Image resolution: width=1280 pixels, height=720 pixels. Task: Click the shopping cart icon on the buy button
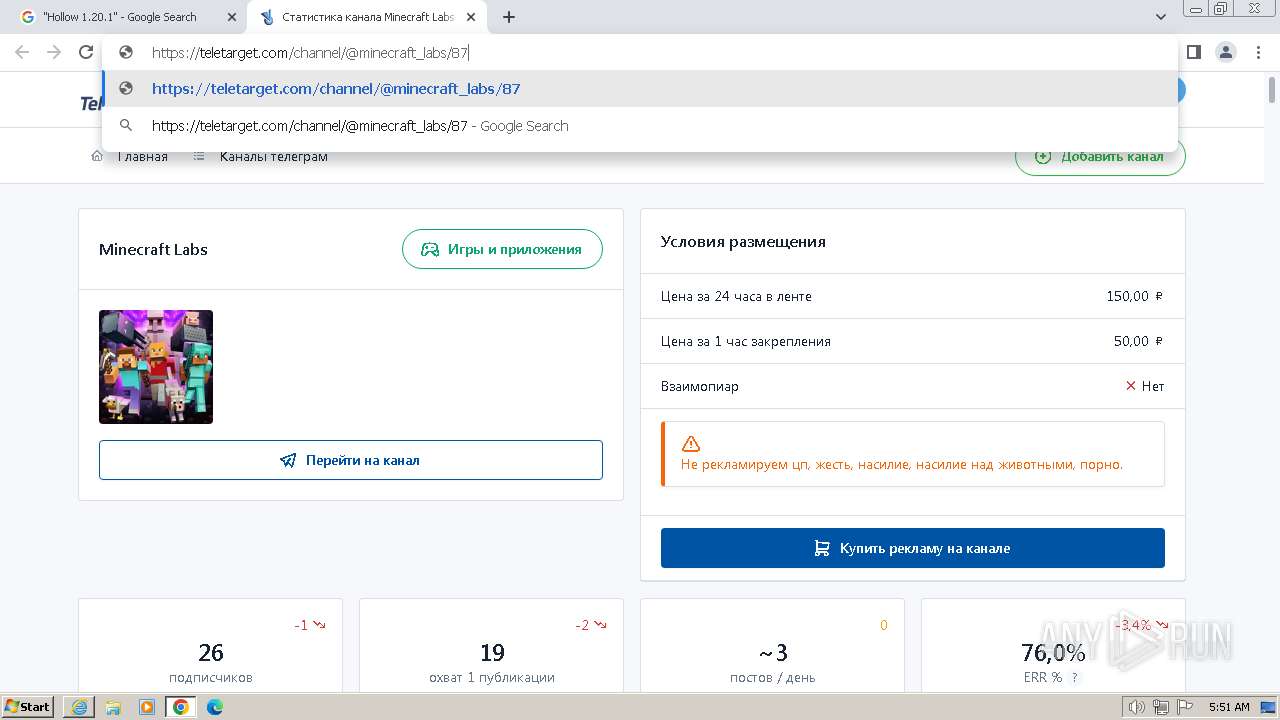[822, 548]
